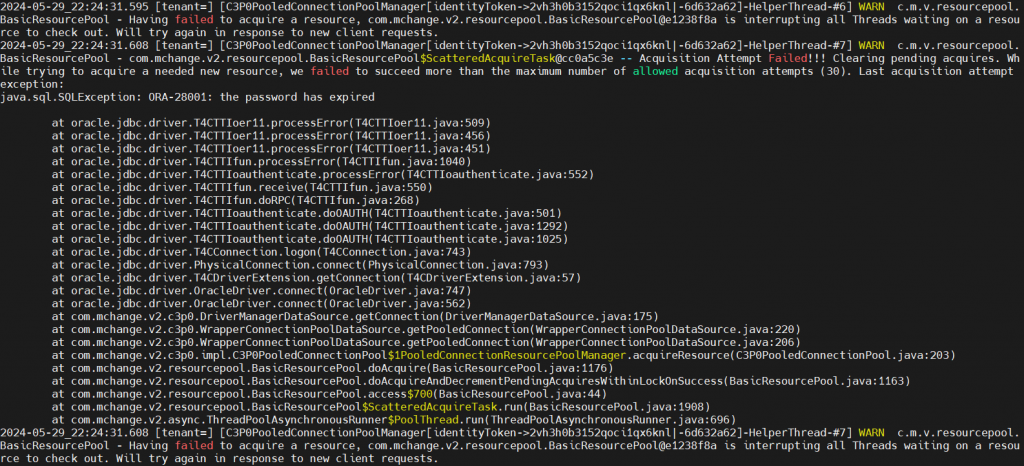Click the 'T4CDriverExtension.getConnection' stack line
This screenshot has height=466, width=1024.
pos(316,277)
